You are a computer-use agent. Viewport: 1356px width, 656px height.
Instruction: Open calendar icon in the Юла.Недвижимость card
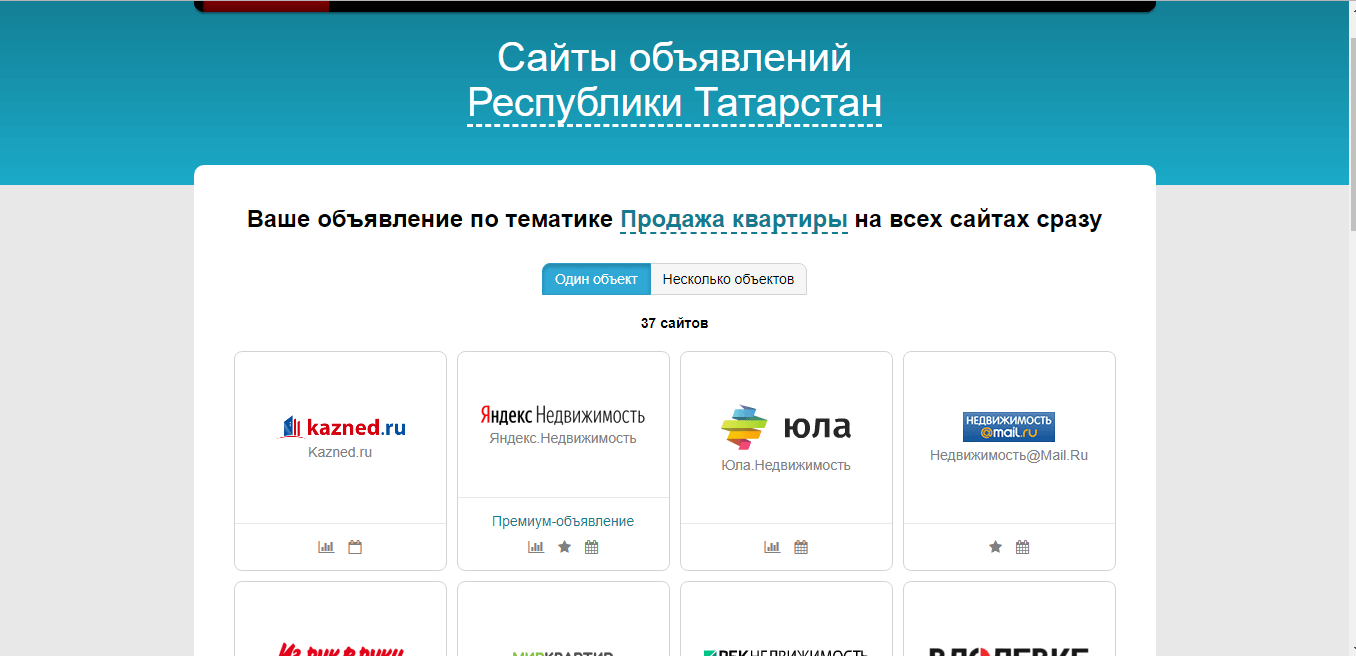(x=801, y=547)
